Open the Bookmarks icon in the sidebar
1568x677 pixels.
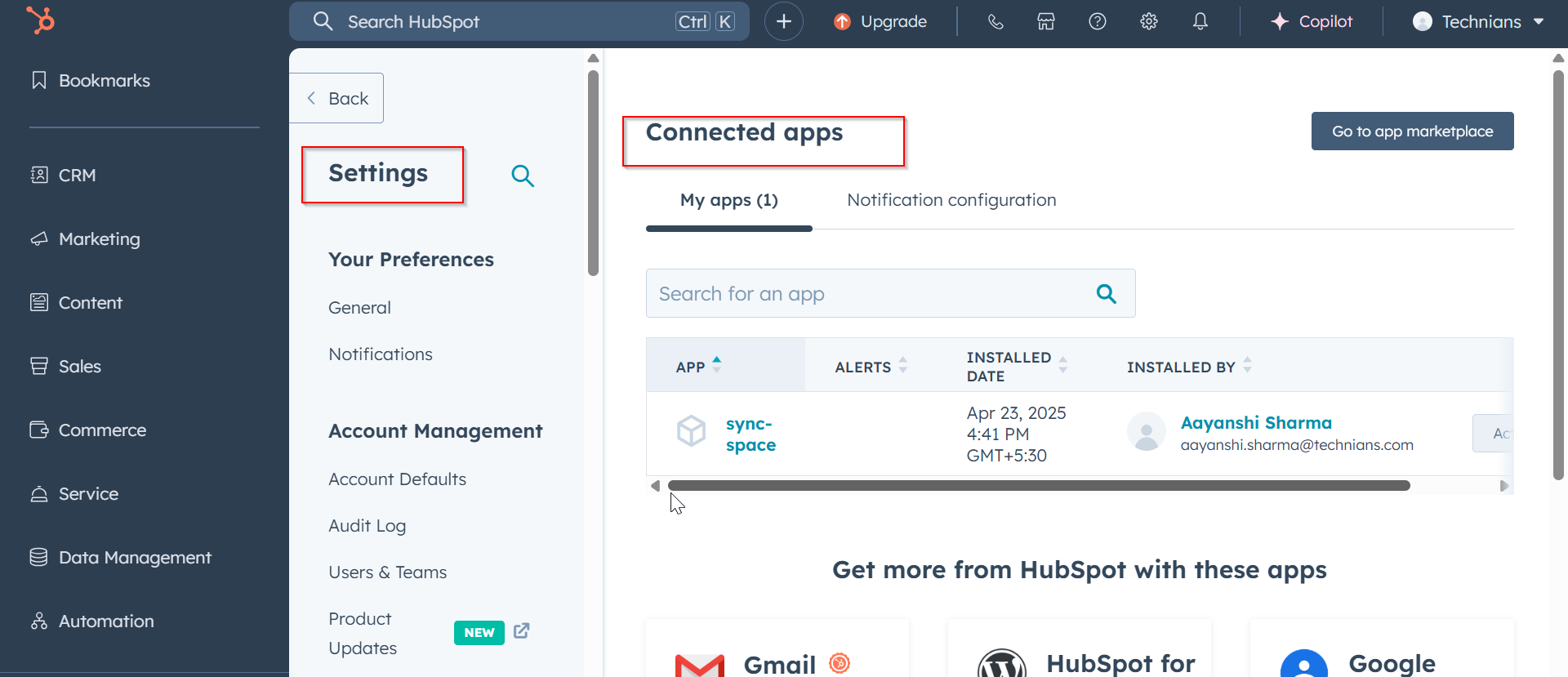pyautogui.click(x=38, y=80)
